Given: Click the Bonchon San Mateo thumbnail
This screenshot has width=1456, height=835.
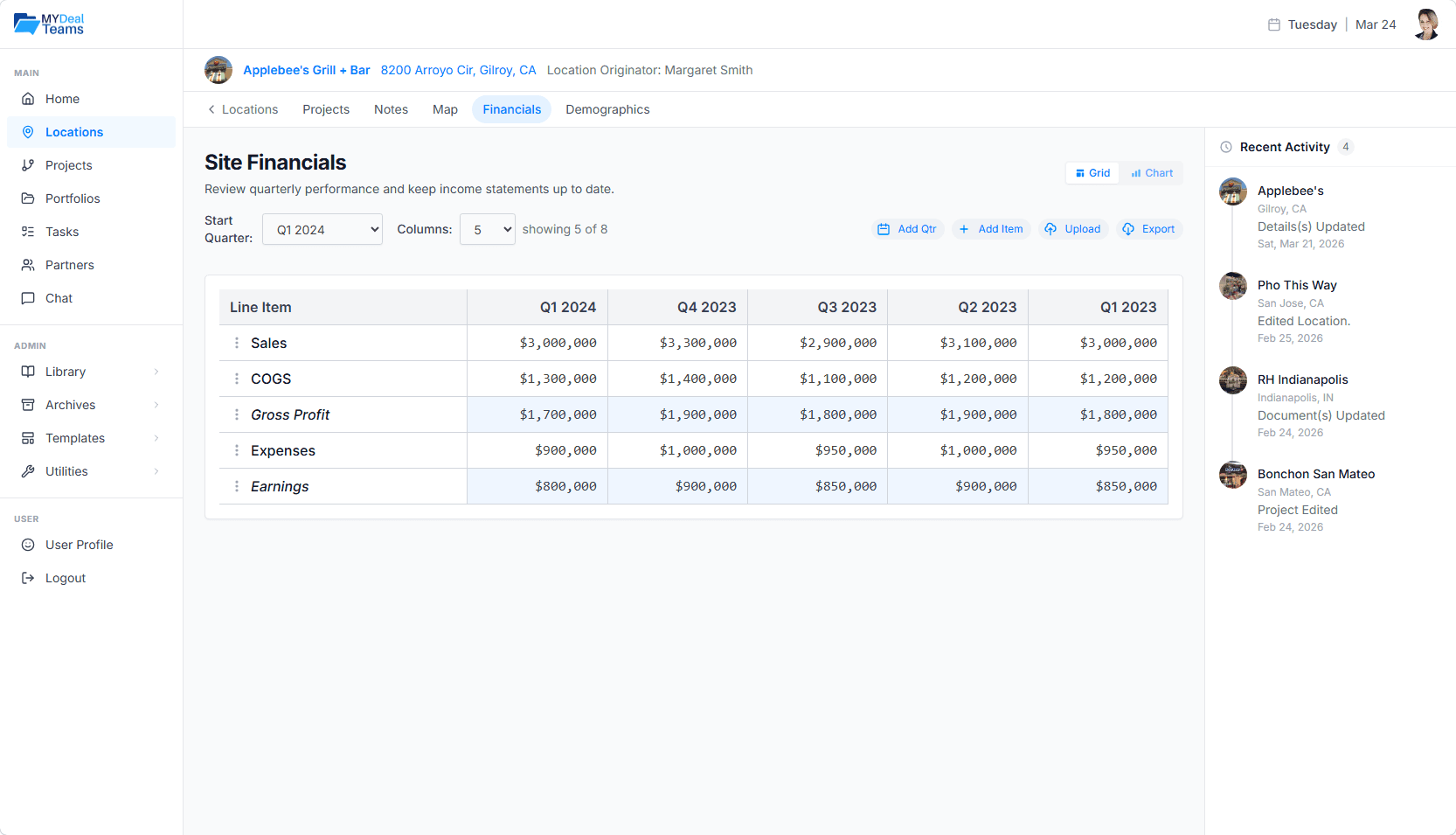Looking at the screenshot, I should [x=1233, y=475].
